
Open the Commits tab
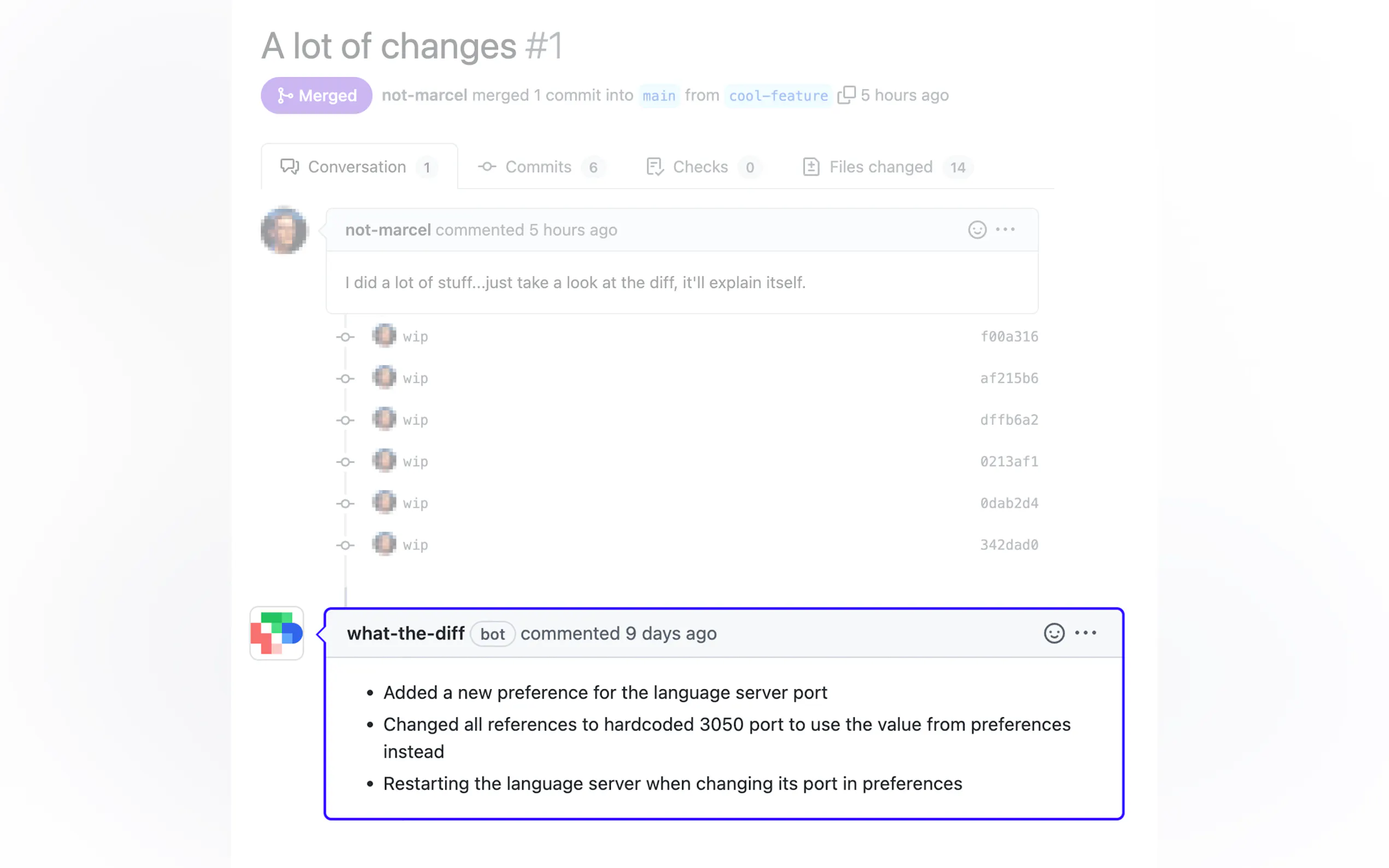pos(539,167)
